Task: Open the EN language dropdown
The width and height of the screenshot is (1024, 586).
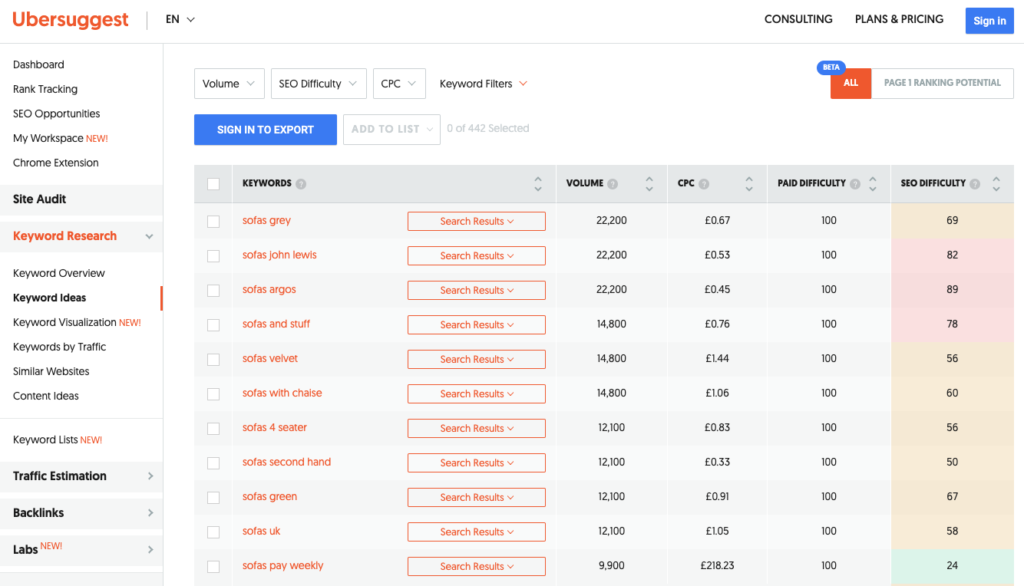Action: pyautogui.click(x=180, y=20)
